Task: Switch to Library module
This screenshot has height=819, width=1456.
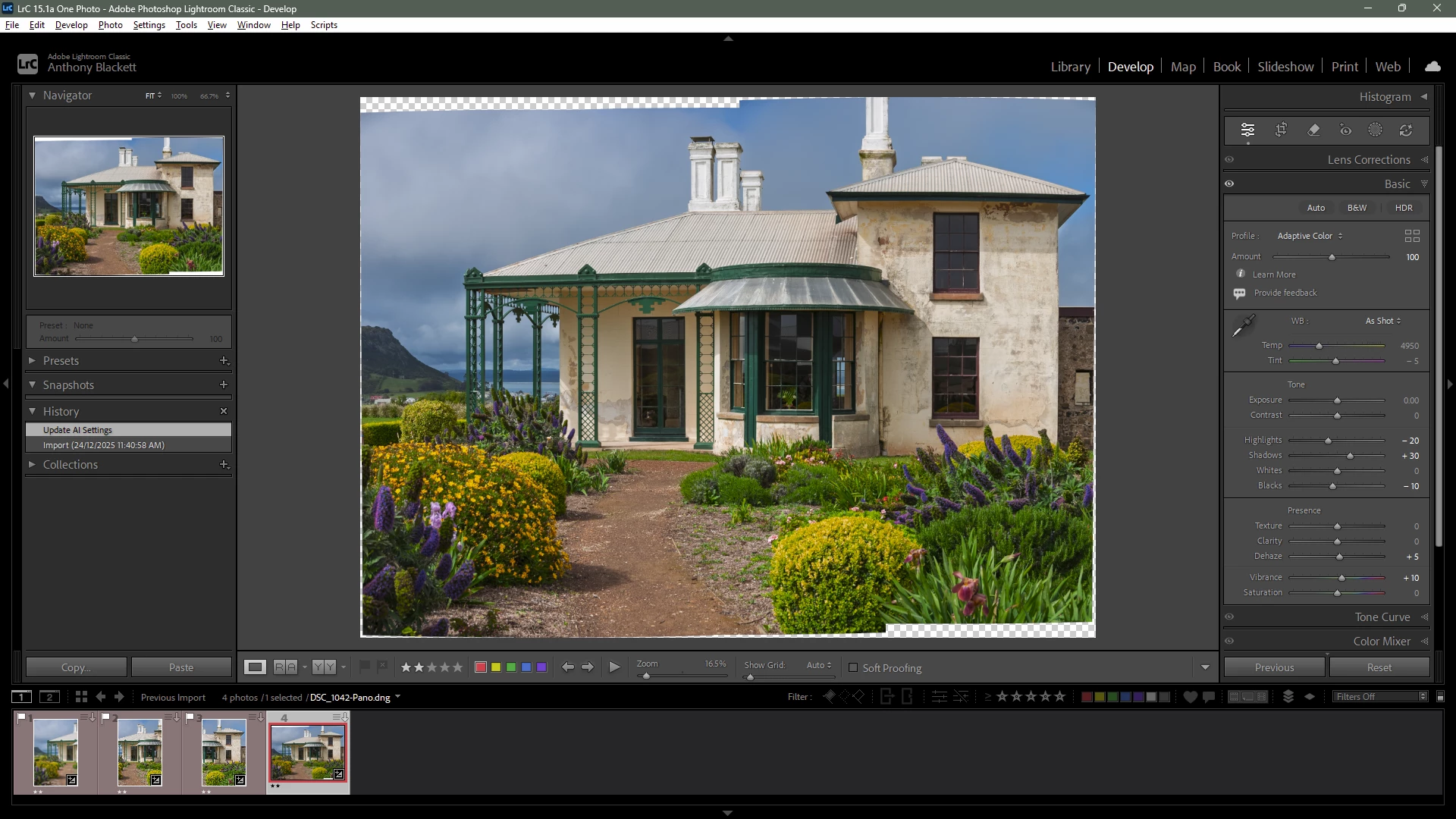Action: [x=1070, y=67]
